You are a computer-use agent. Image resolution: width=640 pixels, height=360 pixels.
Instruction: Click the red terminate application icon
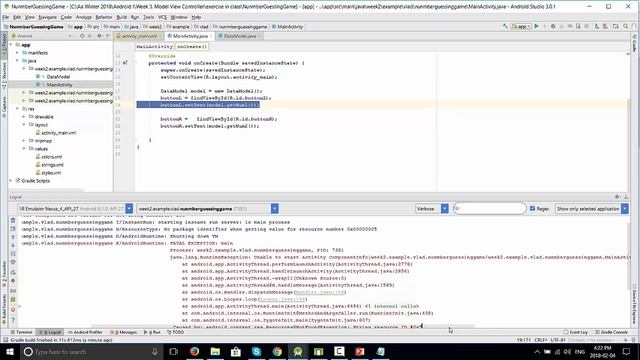(x=13, y=309)
